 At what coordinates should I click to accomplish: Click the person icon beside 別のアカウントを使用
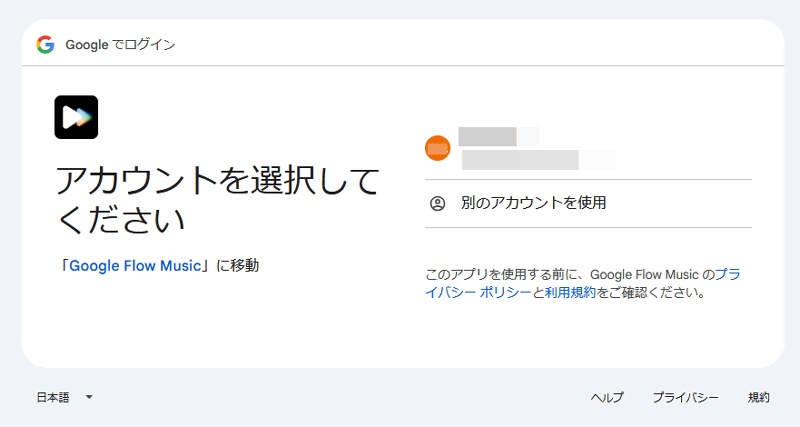pos(437,203)
